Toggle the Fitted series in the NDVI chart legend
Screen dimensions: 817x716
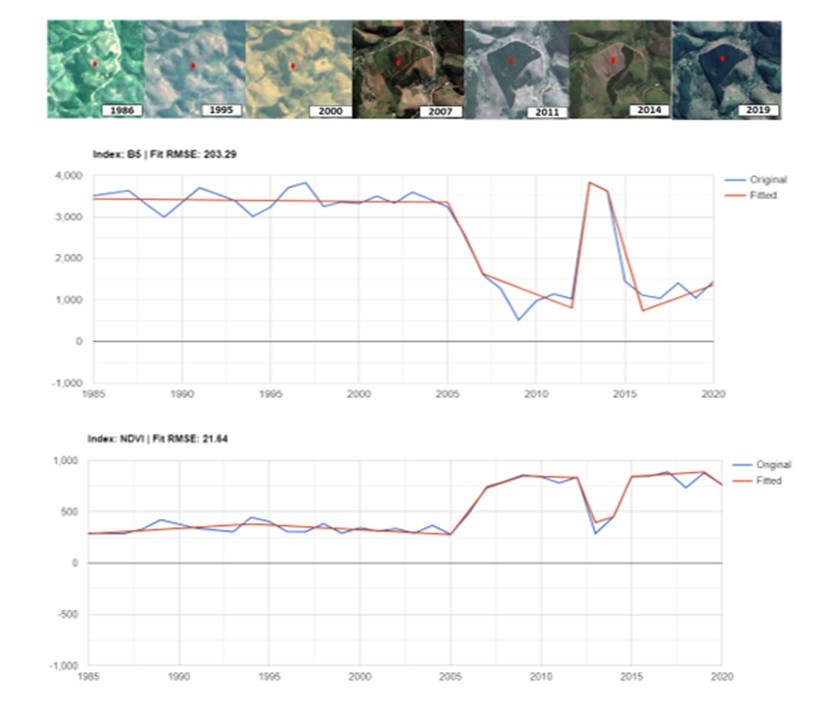[x=767, y=481]
